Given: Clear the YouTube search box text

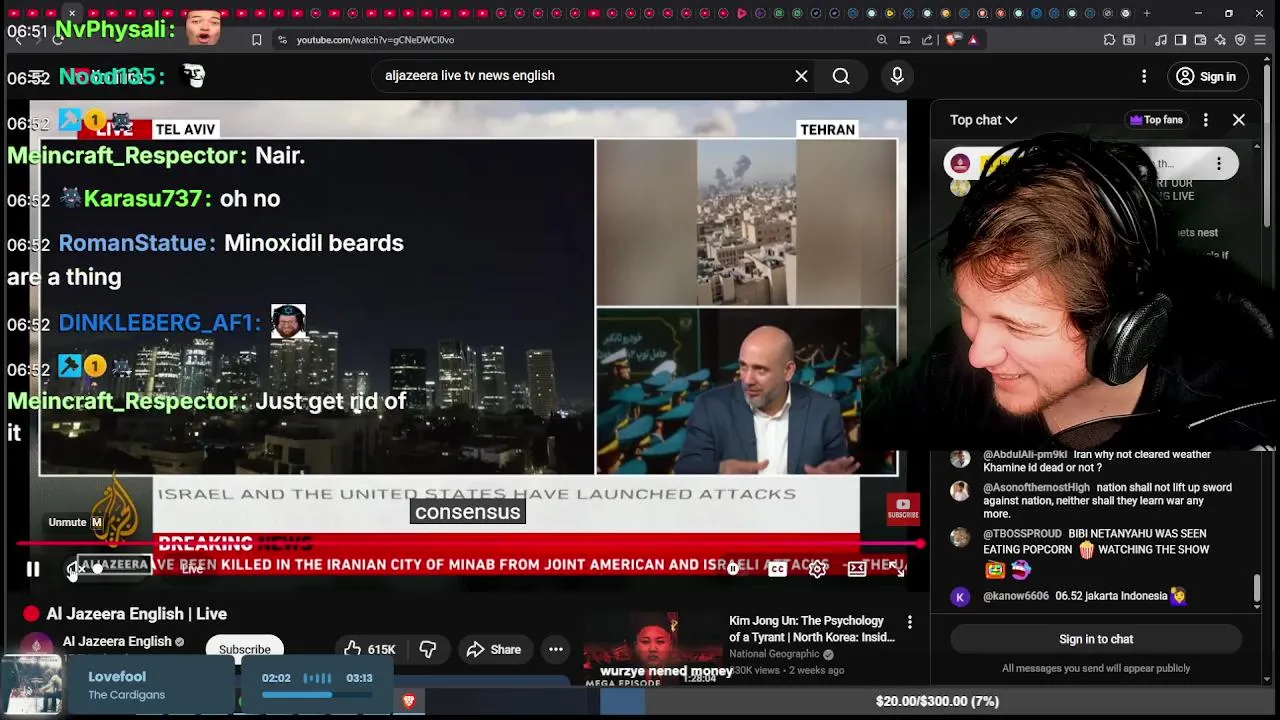Looking at the screenshot, I should [801, 76].
